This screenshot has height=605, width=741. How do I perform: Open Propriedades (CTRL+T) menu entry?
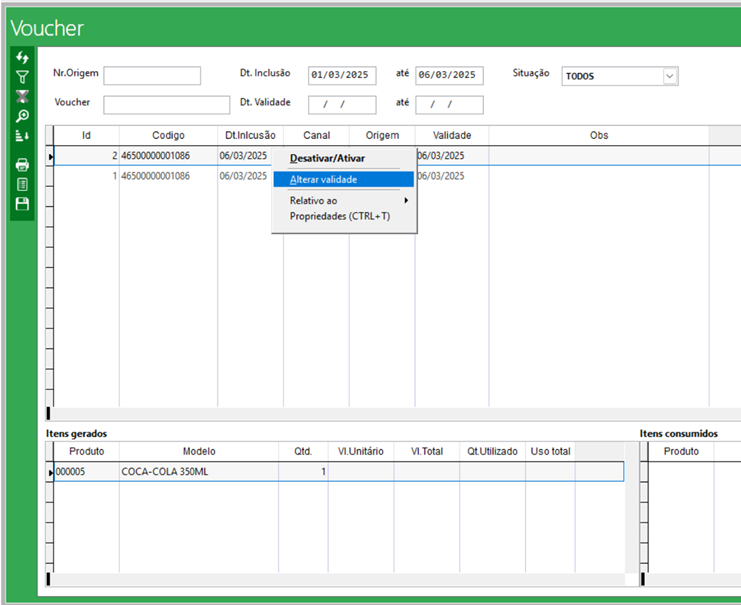(339, 216)
